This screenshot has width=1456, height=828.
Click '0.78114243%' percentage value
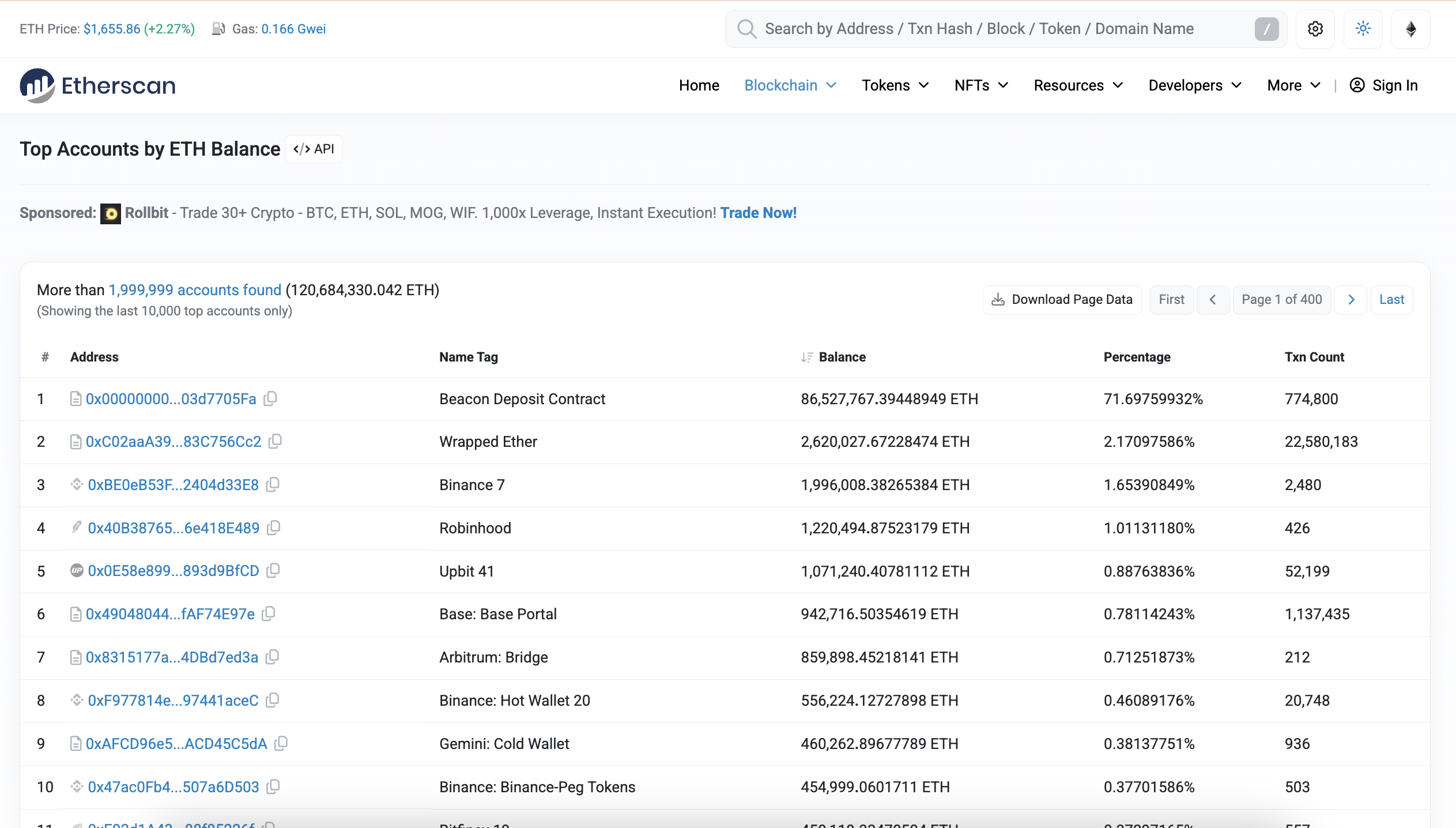point(1149,614)
